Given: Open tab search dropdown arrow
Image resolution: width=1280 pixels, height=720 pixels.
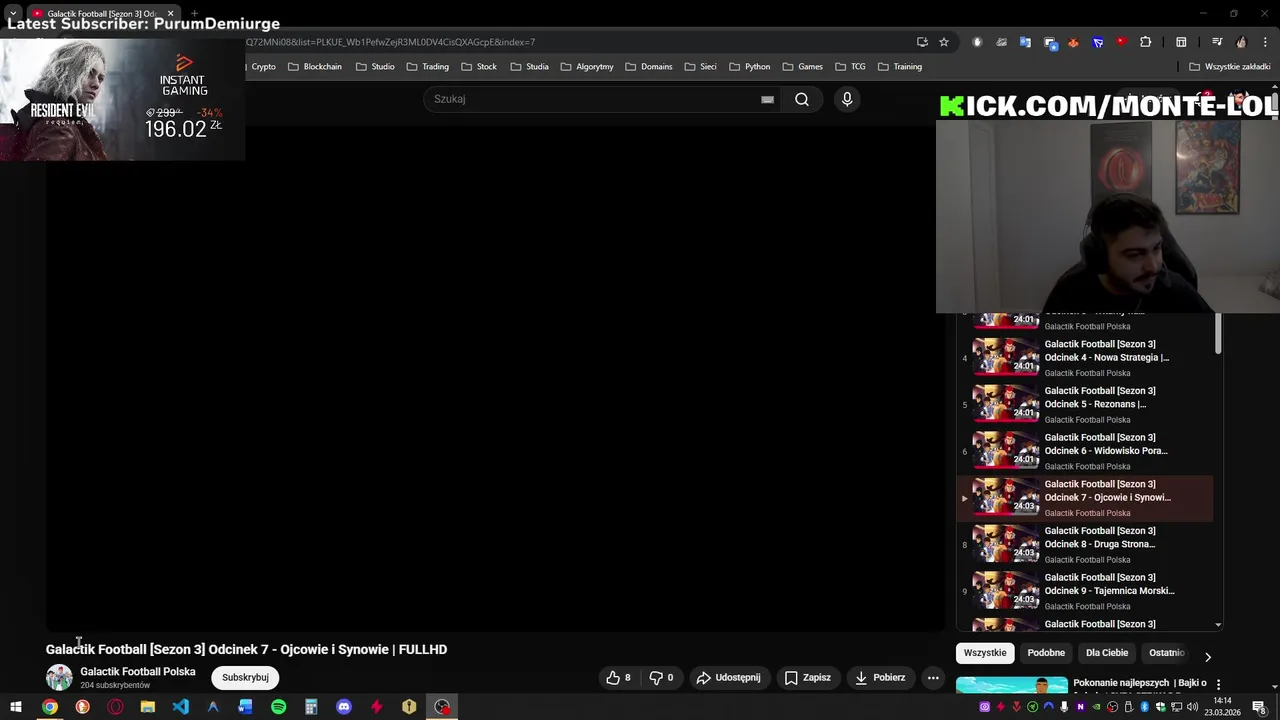Looking at the screenshot, I should click(13, 13).
